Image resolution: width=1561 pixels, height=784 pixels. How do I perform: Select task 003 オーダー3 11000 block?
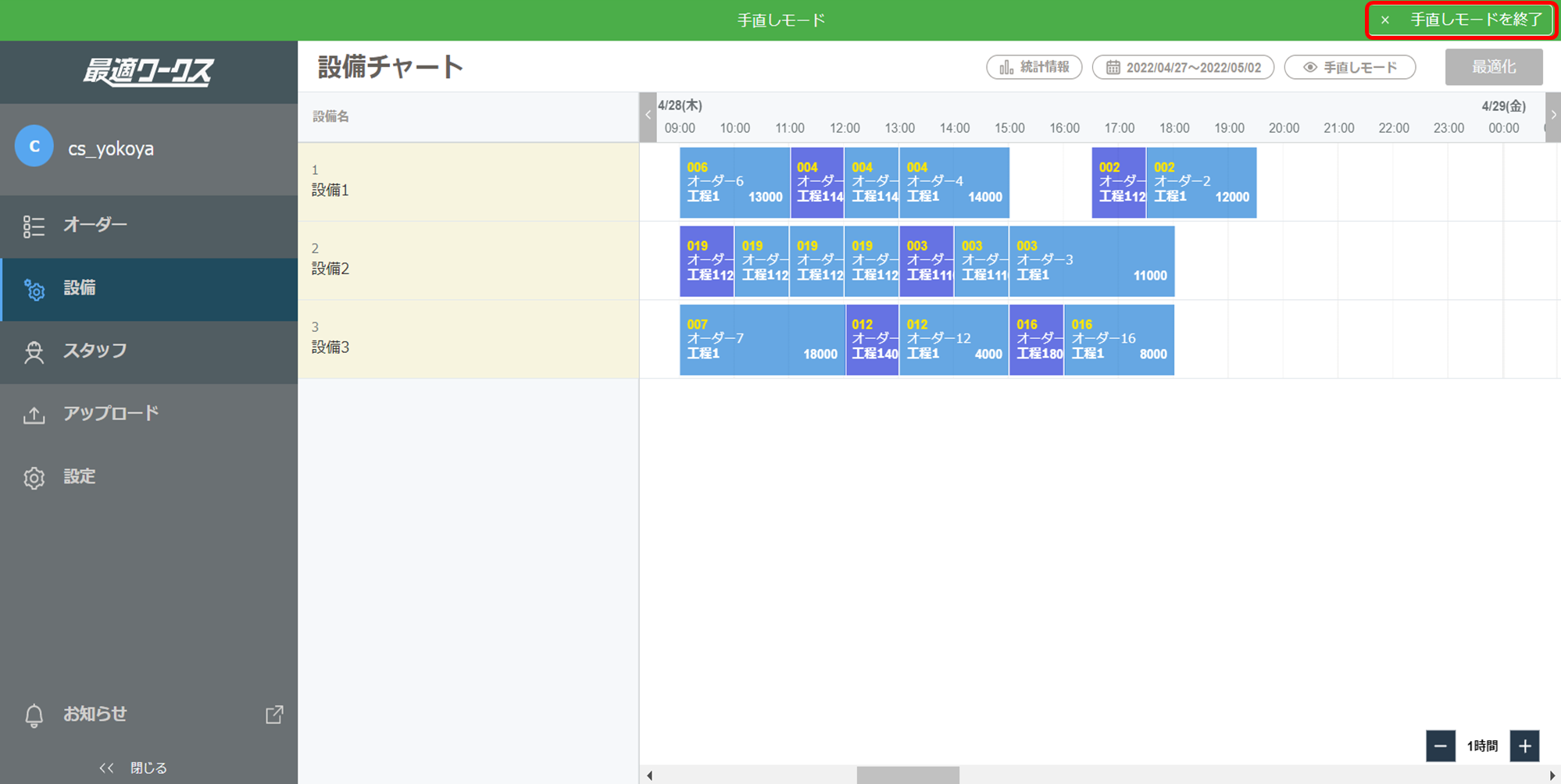pyautogui.click(x=1091, y=262)
